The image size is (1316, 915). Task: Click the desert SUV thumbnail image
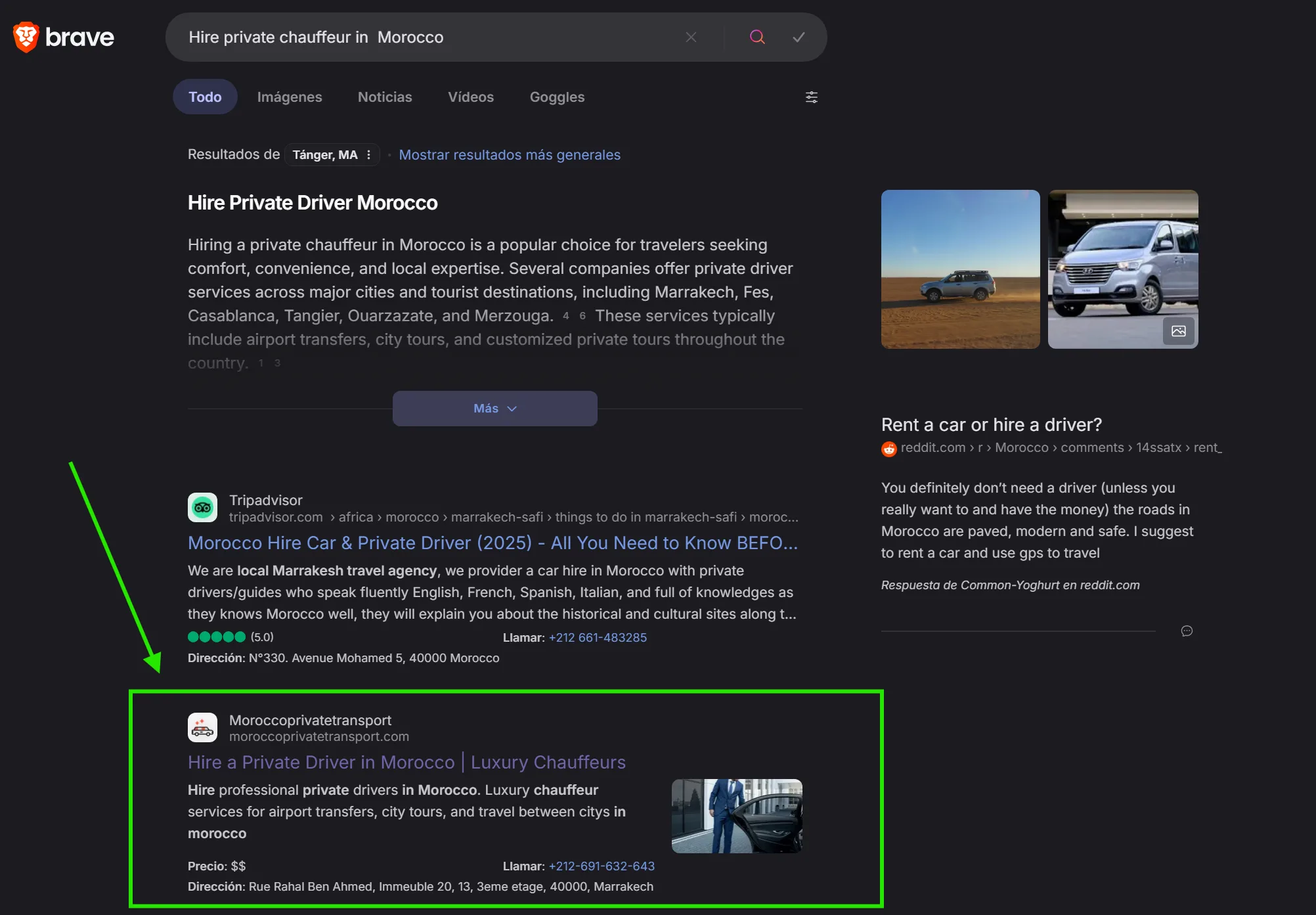click(x=960, y=269)
